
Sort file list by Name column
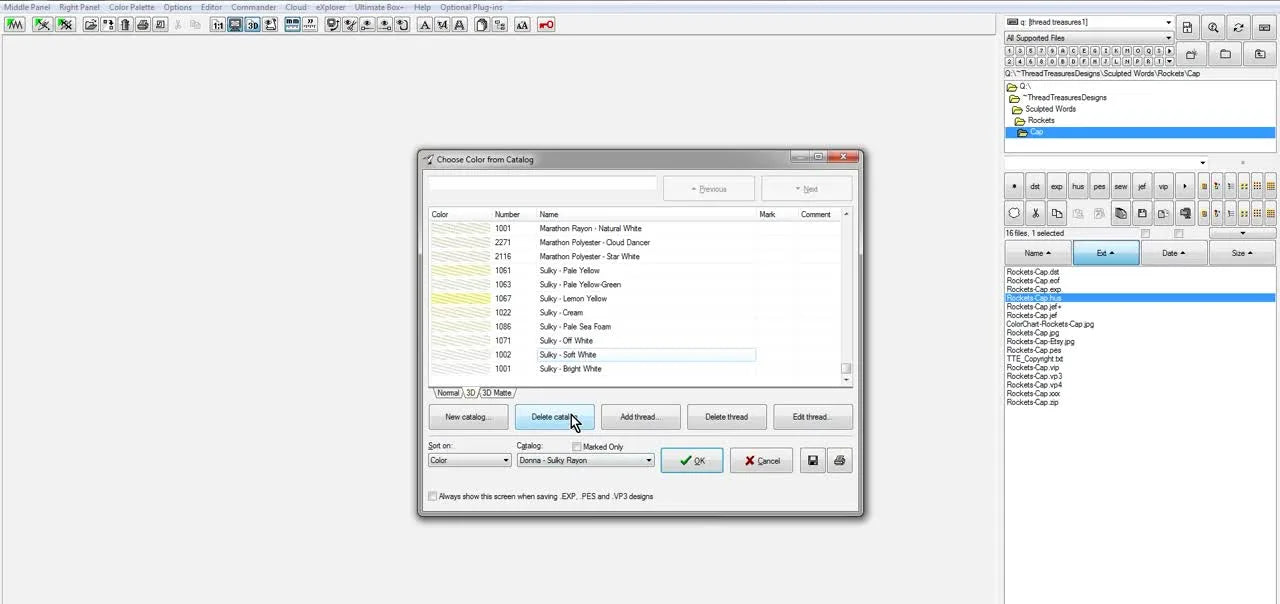[1037, 253]
